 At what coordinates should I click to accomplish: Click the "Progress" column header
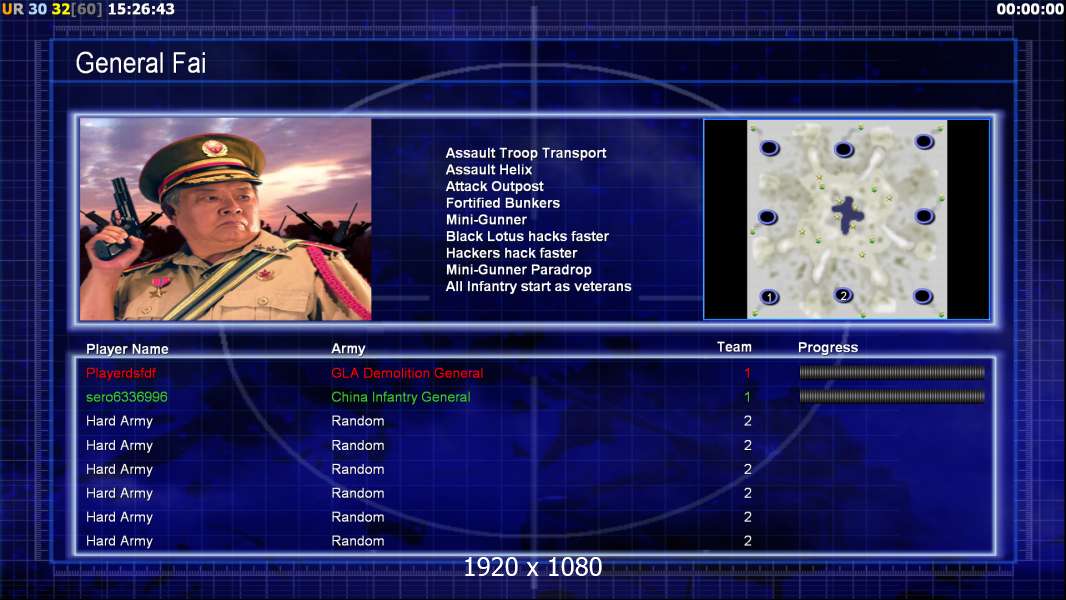tap(827, 348)
